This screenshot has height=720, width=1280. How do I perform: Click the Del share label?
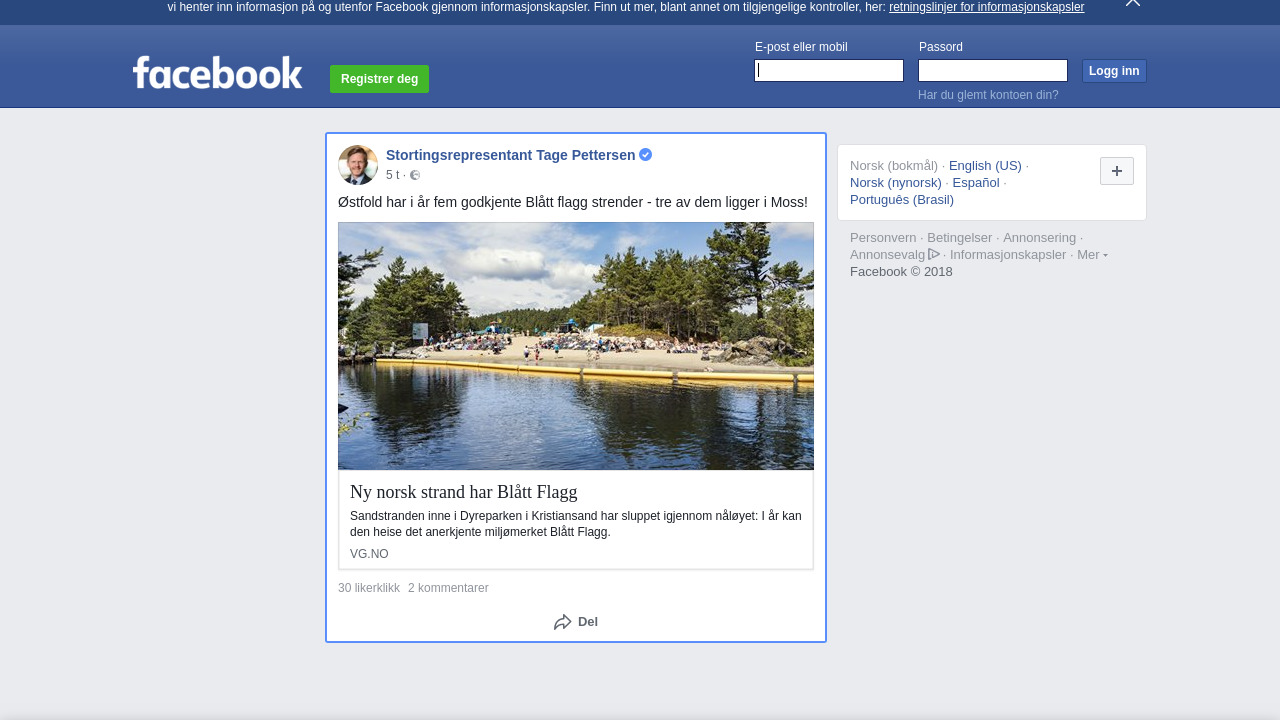pyautogui.click(x=588, y=622)
